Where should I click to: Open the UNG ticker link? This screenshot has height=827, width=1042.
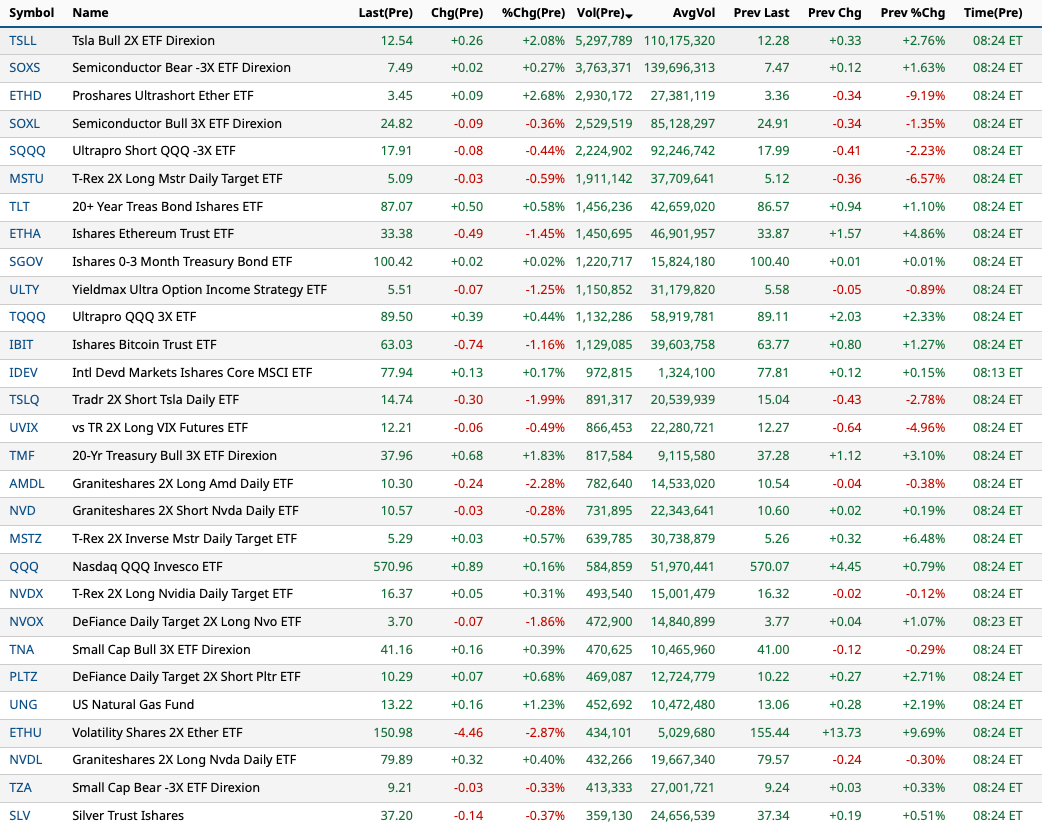click(x=23, y=704)
